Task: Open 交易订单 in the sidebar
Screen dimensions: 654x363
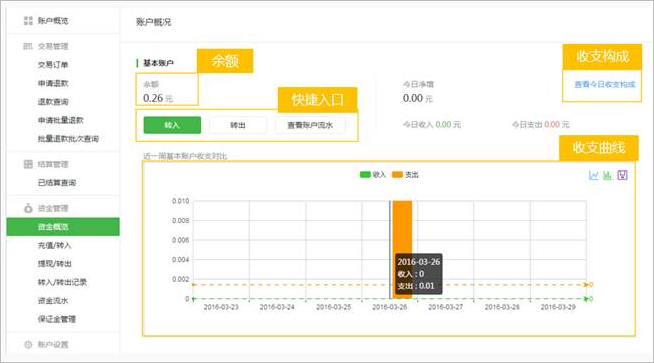Action: point(53,65)
